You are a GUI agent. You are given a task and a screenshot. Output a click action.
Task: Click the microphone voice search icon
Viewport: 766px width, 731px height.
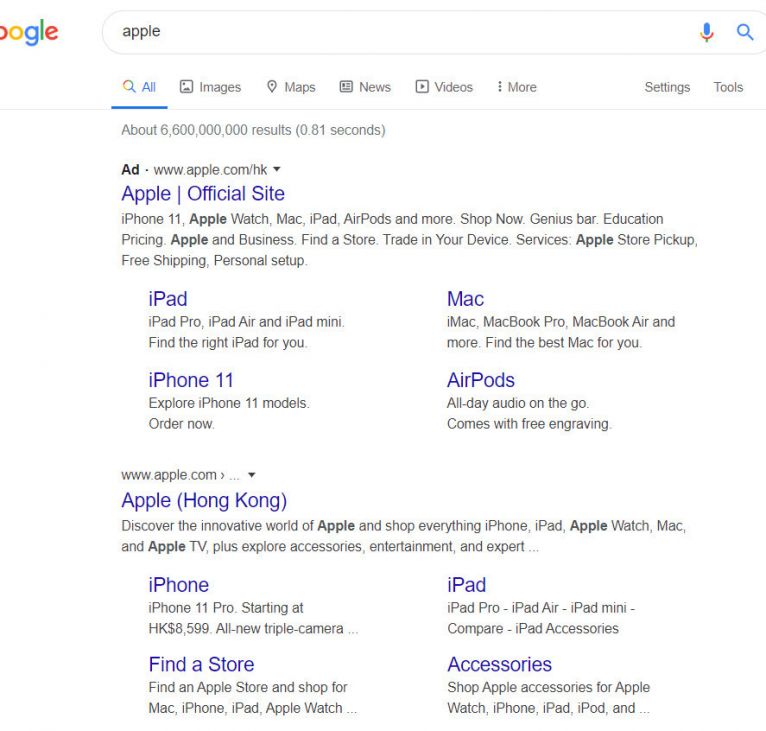707,32
